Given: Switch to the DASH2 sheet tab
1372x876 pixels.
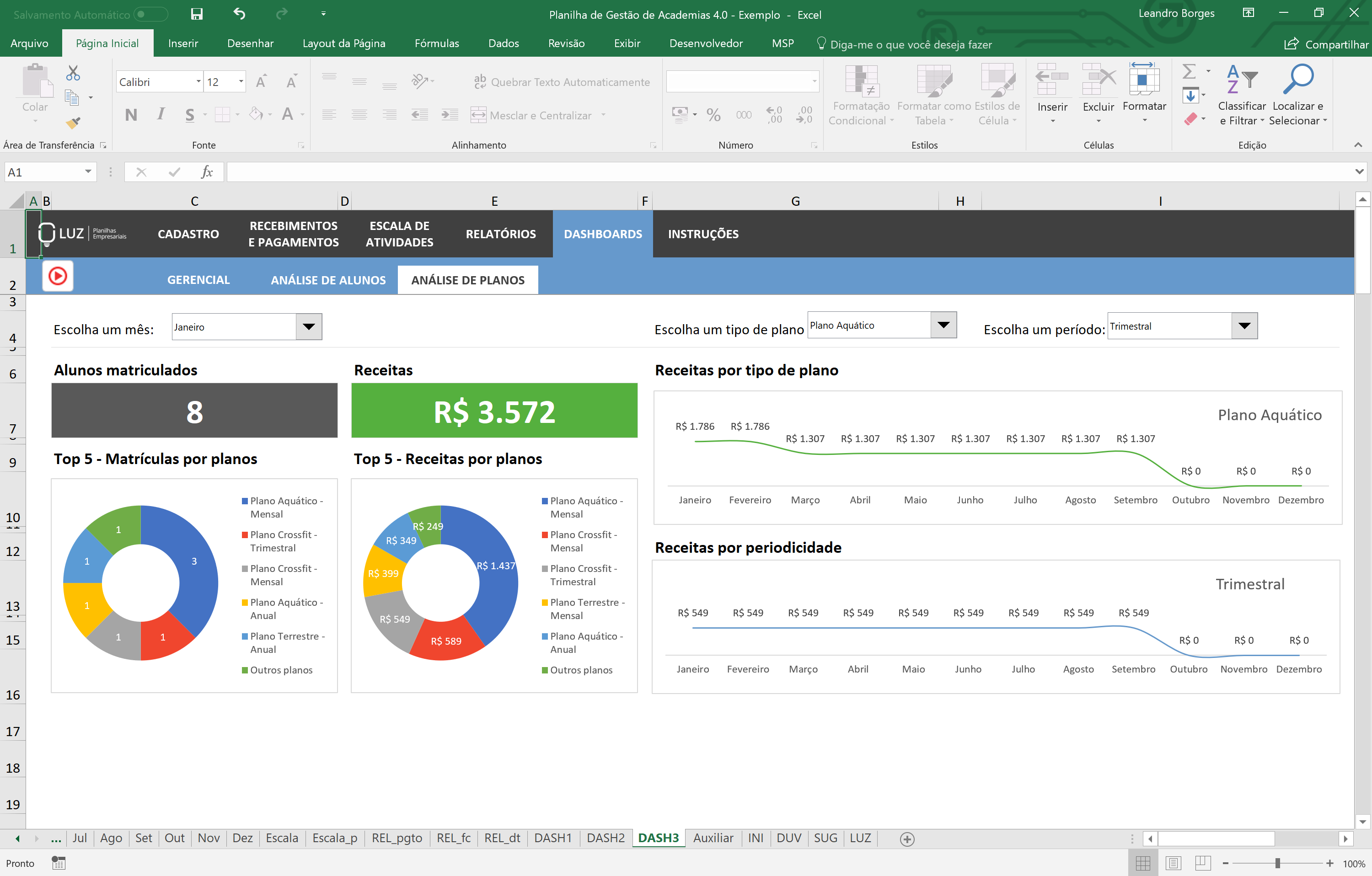Looking at the screenshot, I should (x=605, y=838).
